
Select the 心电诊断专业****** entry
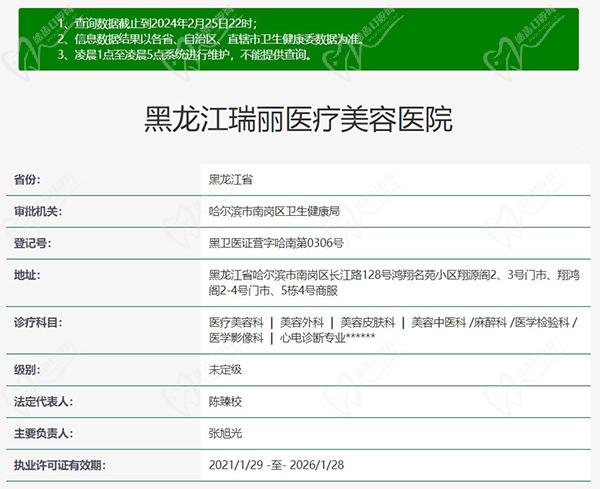click(328, 338)
